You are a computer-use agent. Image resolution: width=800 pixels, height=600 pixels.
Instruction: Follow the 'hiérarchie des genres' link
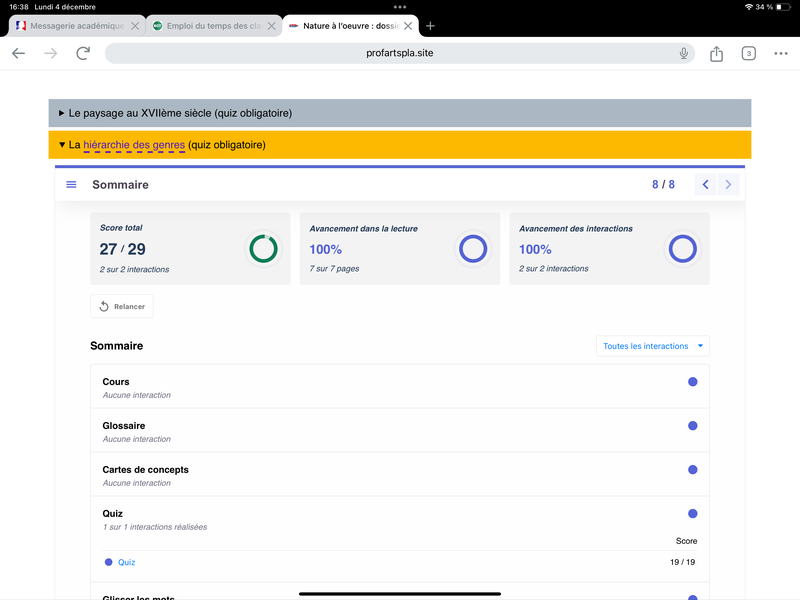pos(134,145)
